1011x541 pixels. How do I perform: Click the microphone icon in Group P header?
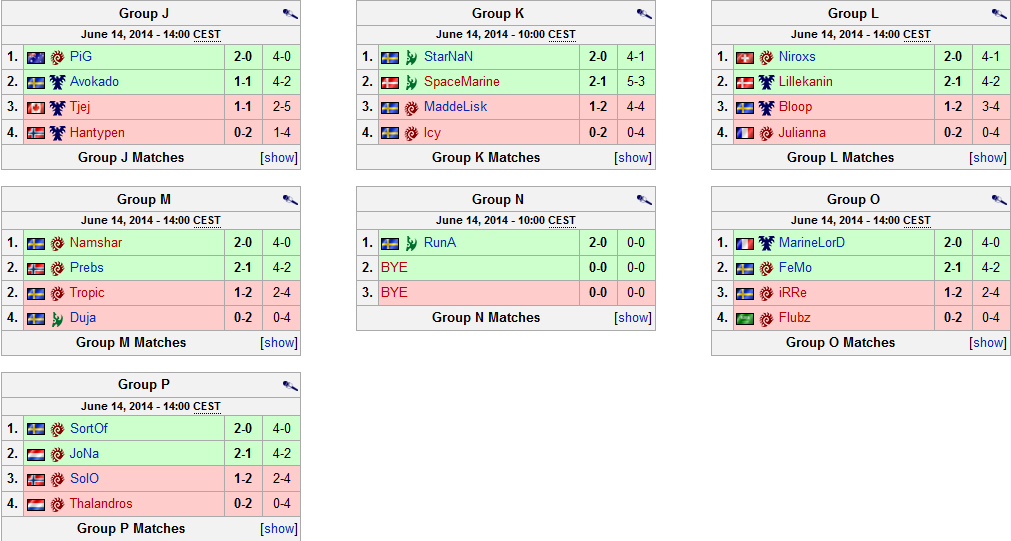(290, 386)
